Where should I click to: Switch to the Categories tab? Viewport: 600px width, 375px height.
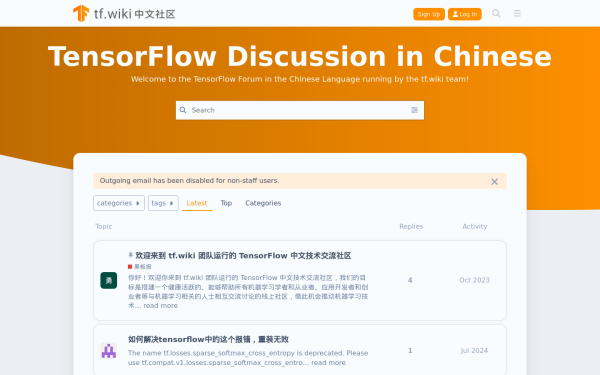(263, 203)
